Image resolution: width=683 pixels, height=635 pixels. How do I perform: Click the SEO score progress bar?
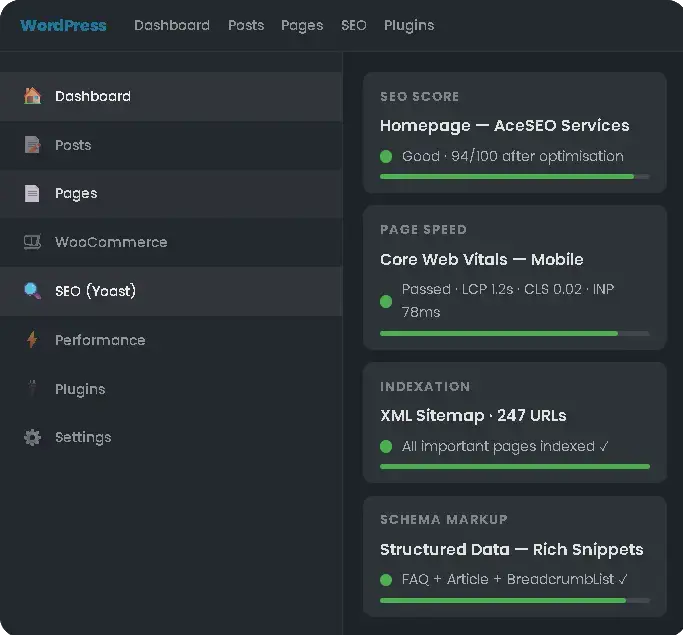(x=515, y=176)
